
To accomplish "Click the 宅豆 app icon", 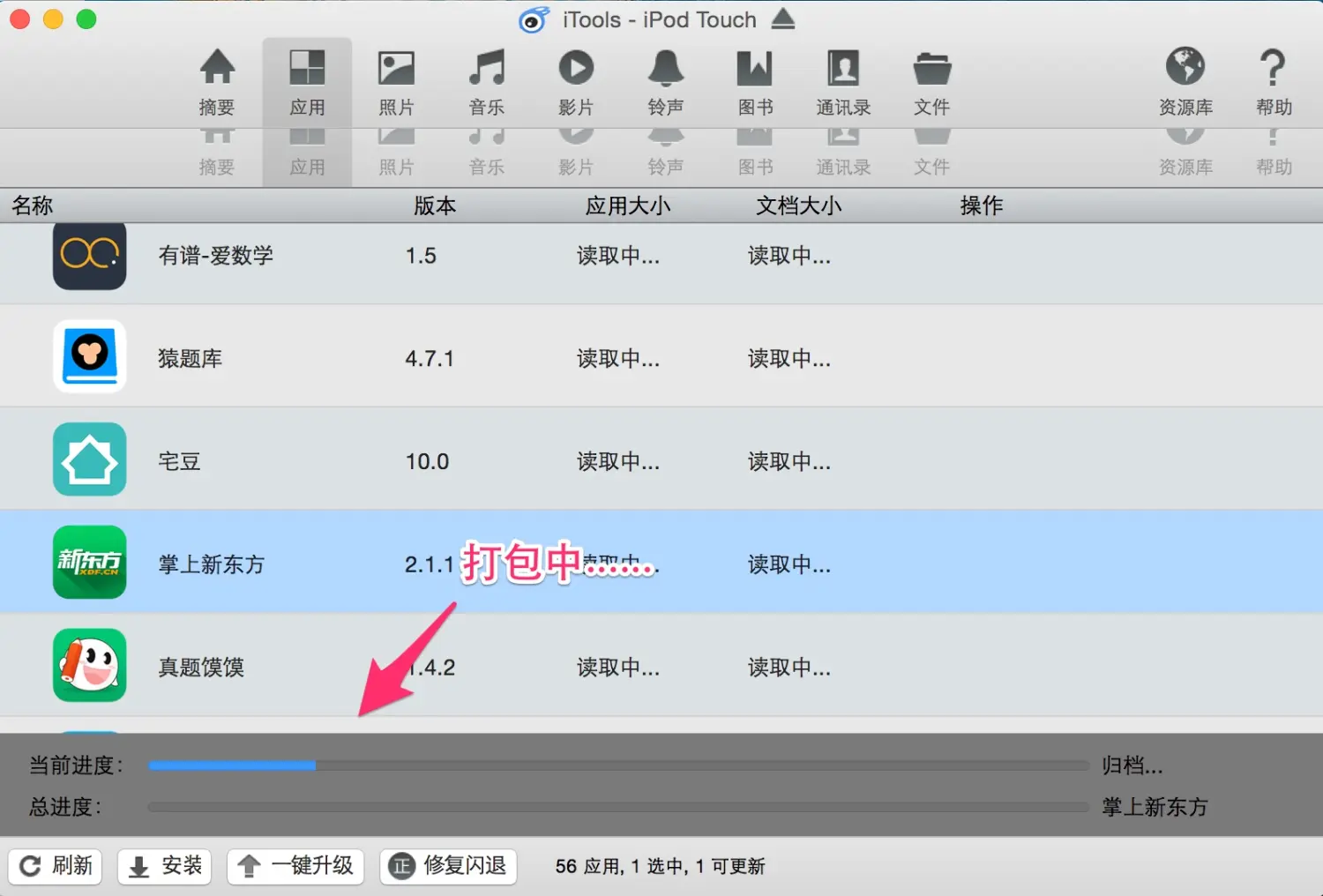I will click(x=89, y=459).
